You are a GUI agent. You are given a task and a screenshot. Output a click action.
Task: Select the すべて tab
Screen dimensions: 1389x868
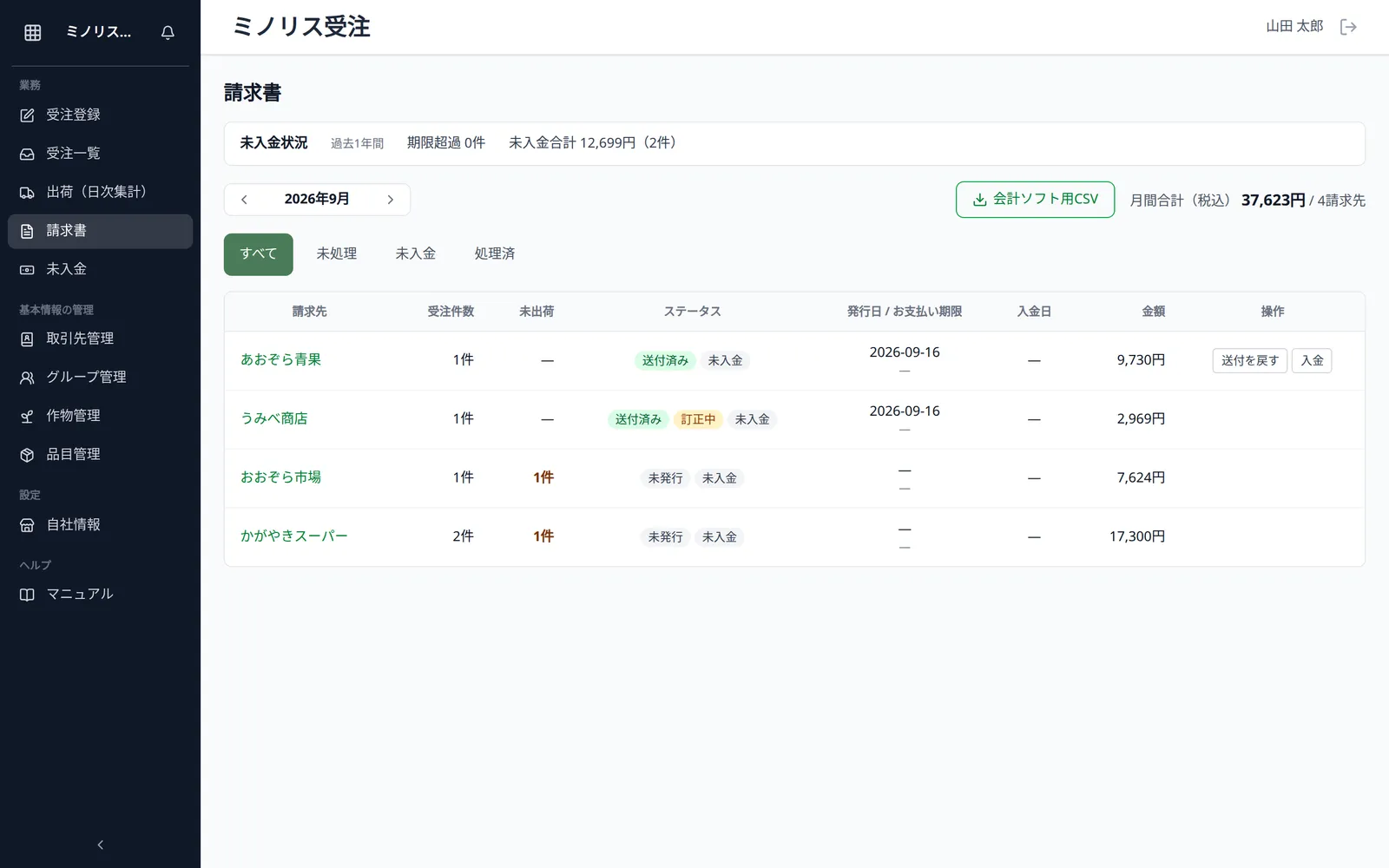259,254
